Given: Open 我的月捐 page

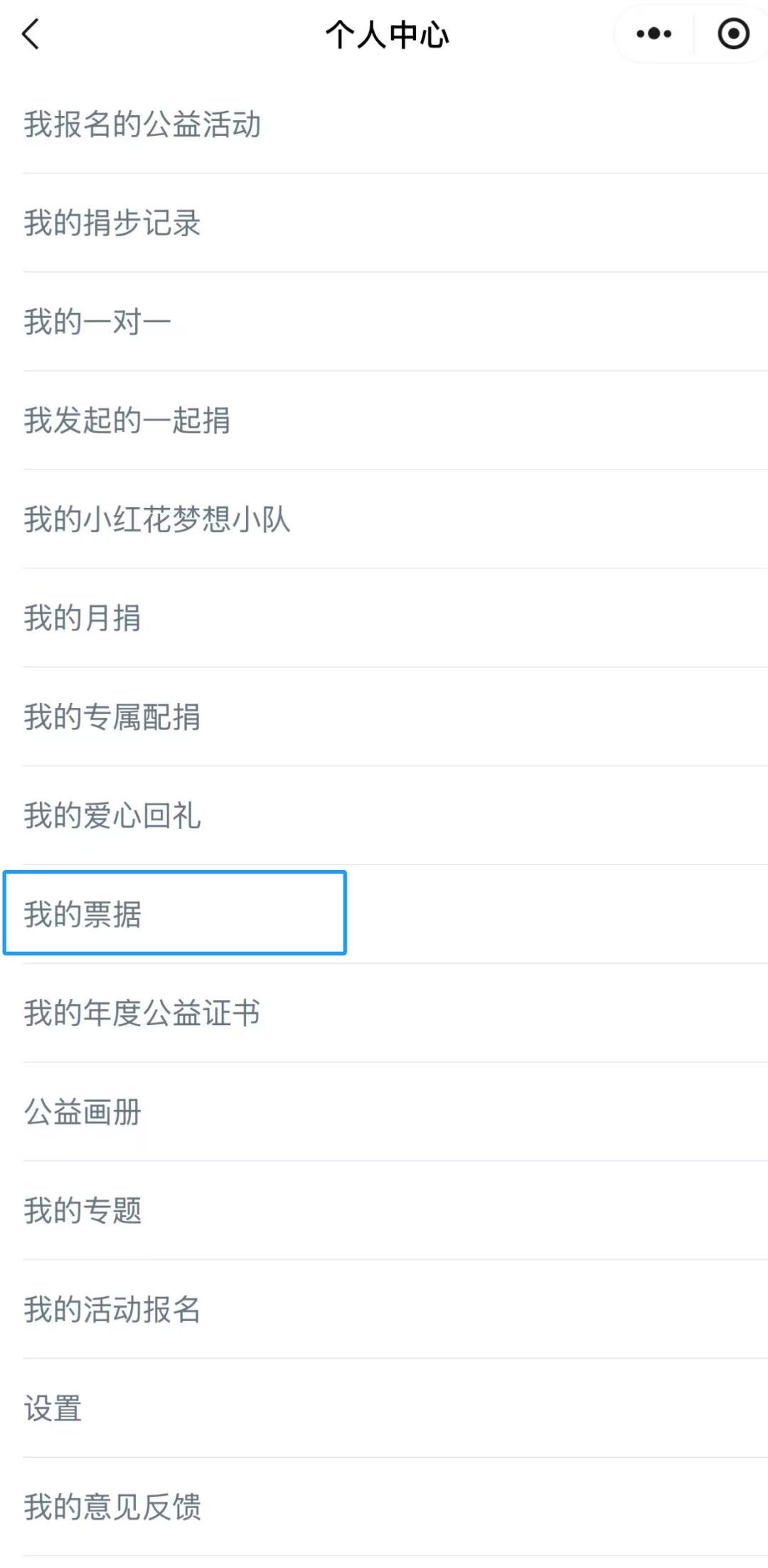Looking at the screenshot, I should (82, 618).
